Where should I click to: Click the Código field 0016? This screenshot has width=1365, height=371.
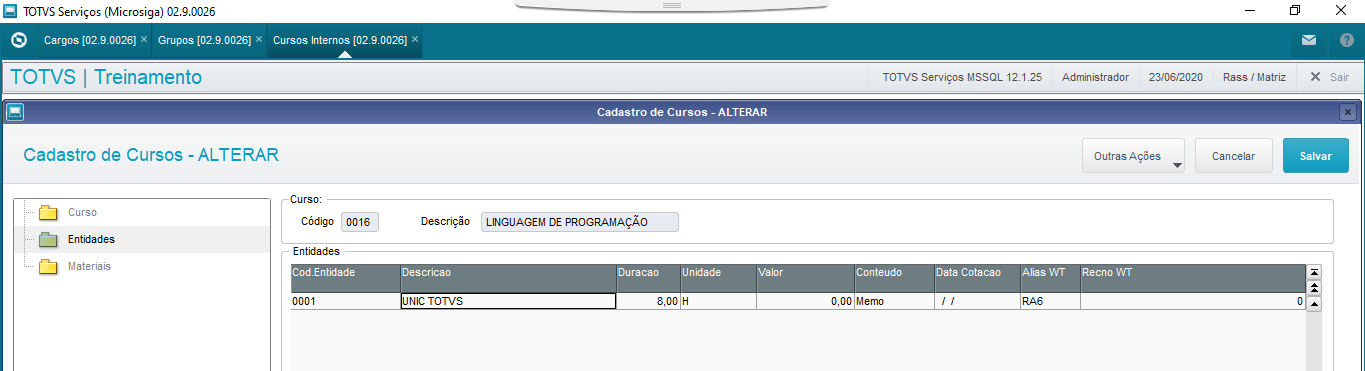tap(360, 222)
